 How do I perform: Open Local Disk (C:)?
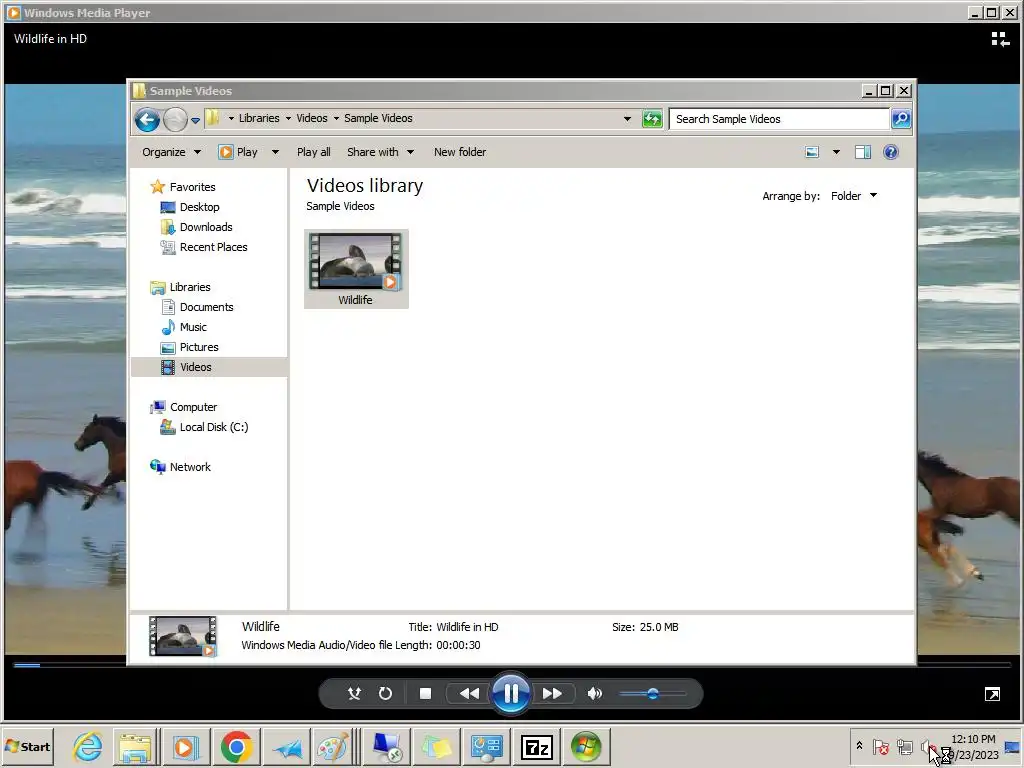(x=214, y=427)
